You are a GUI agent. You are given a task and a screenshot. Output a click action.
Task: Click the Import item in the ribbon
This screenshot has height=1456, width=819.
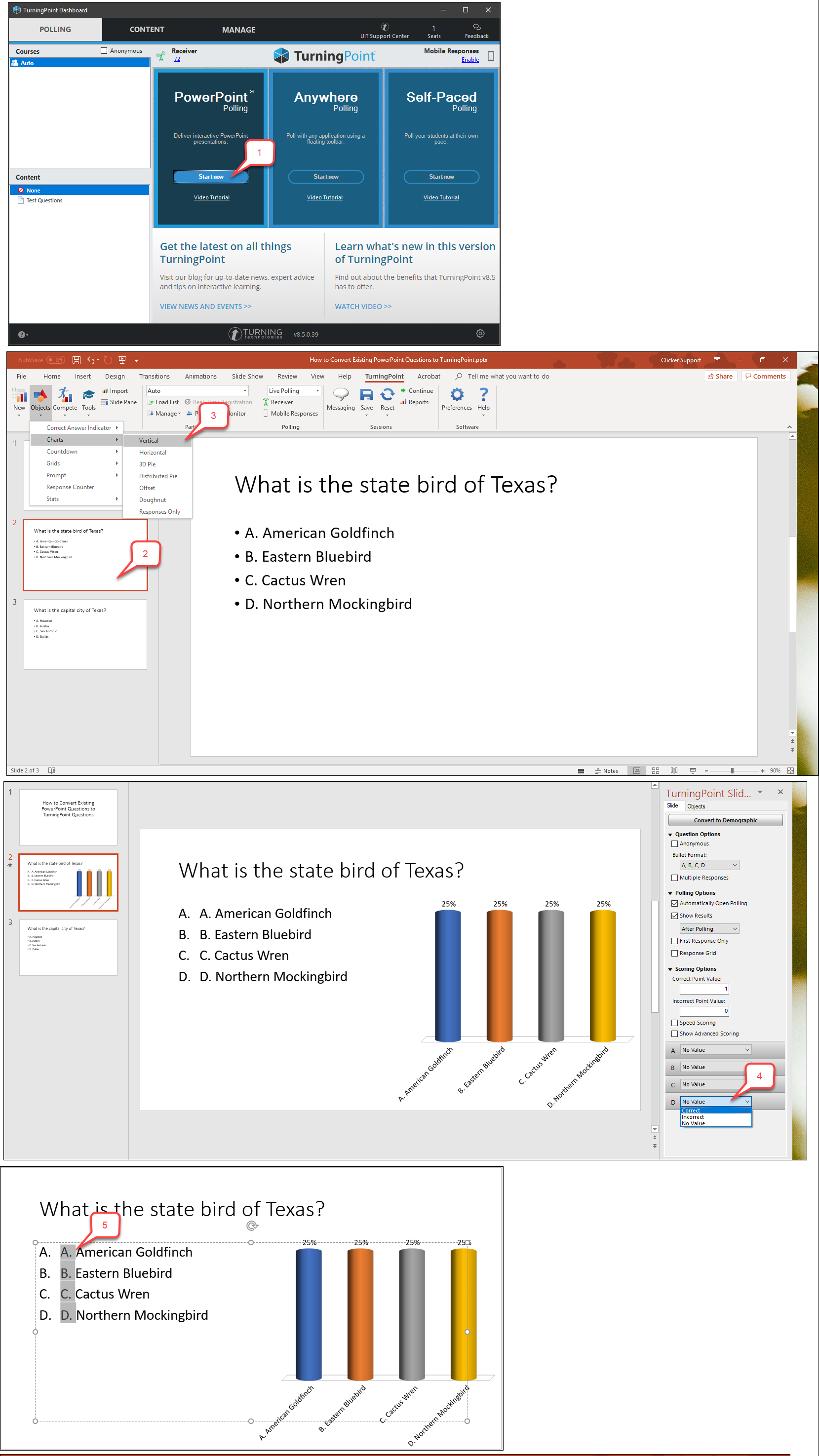click(x=115, y=390)
